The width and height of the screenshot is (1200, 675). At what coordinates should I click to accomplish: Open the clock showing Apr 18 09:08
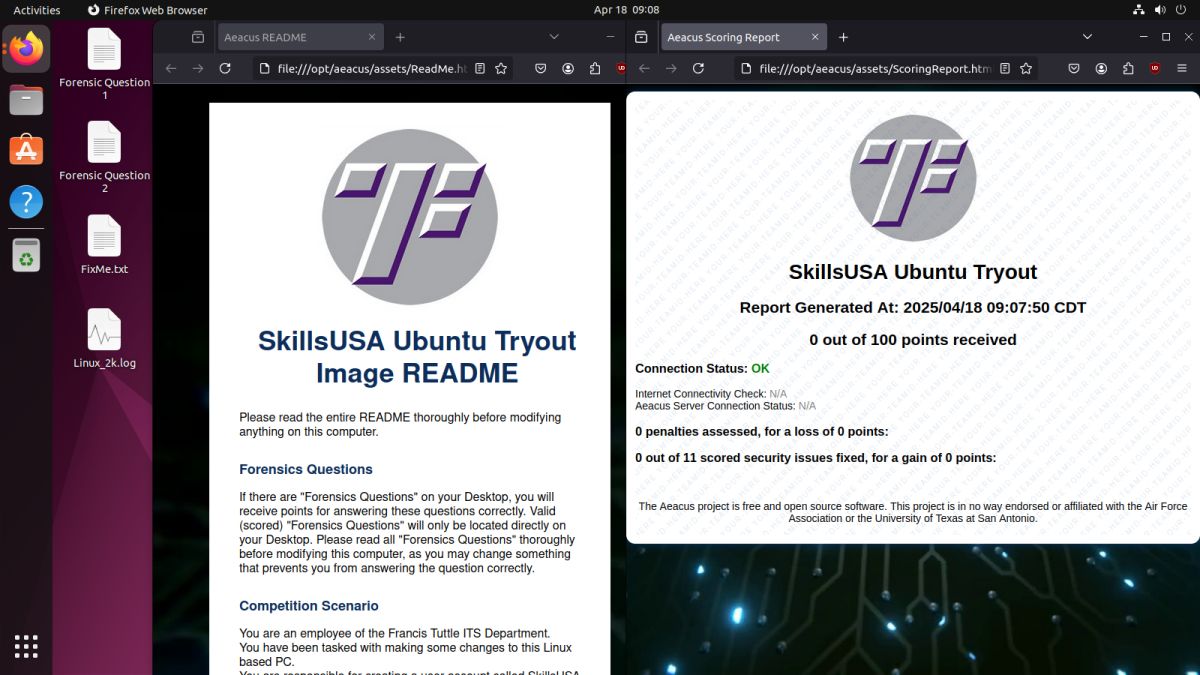tap(627, 10)
